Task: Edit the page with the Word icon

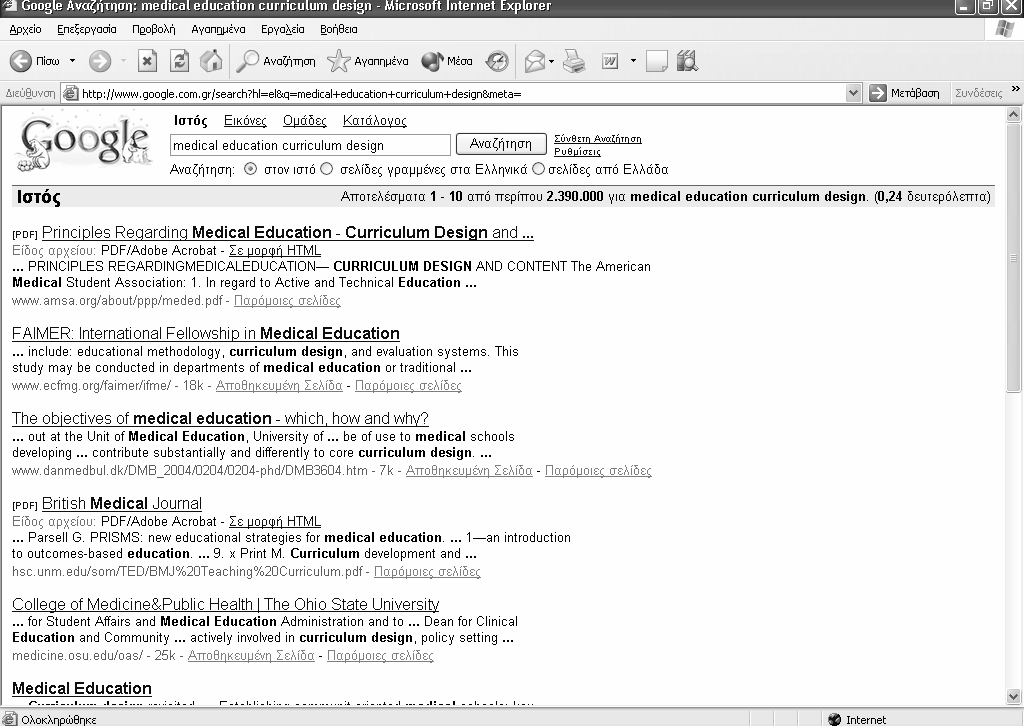Action: [610, 61]
